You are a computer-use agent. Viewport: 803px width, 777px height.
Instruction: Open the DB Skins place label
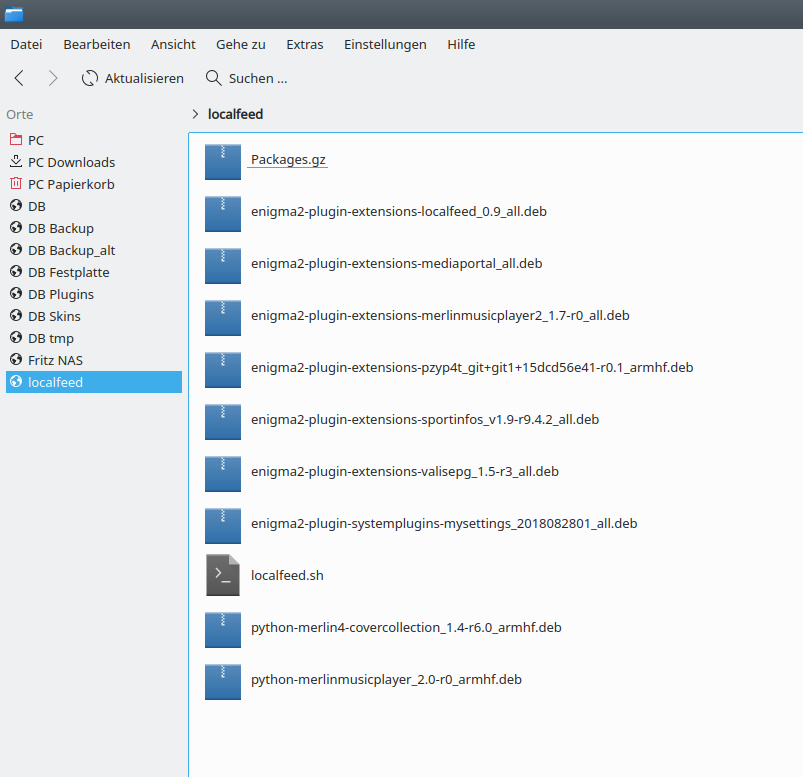[54, 317]
